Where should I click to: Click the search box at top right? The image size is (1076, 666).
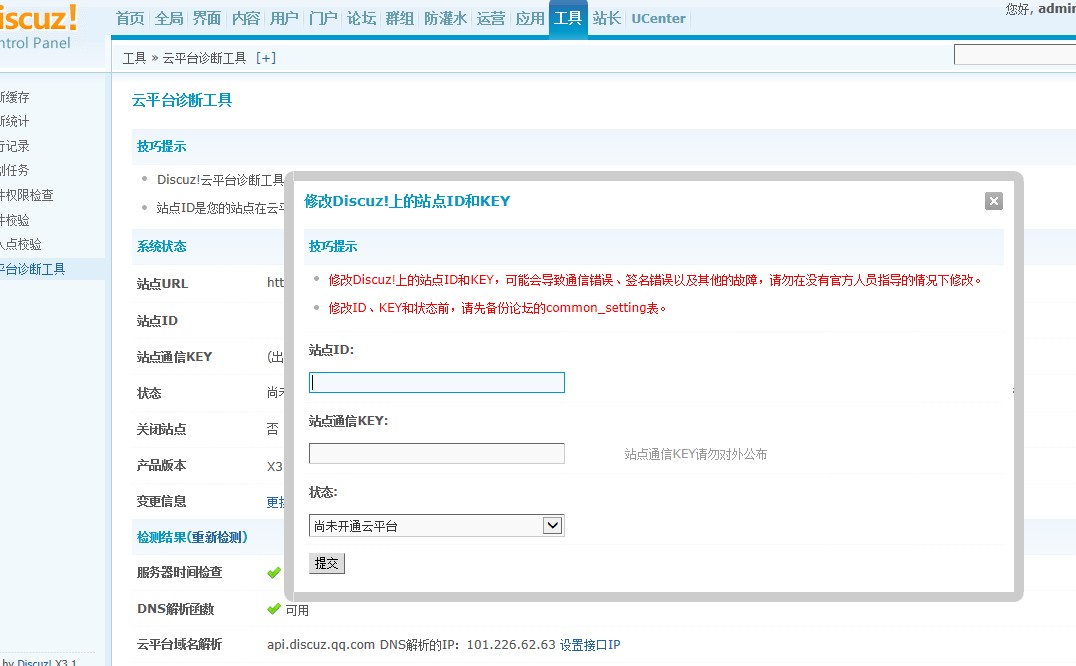[1014, 55]
